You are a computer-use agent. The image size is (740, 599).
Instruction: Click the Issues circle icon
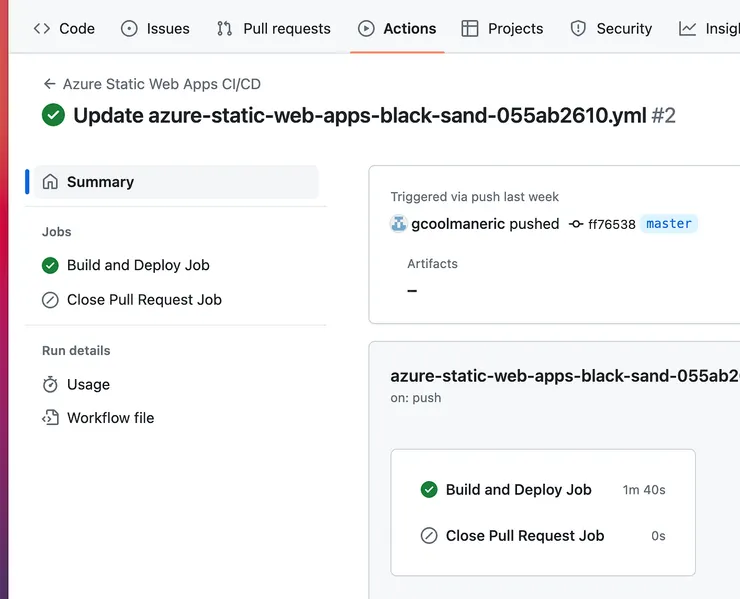coord(129,29)
